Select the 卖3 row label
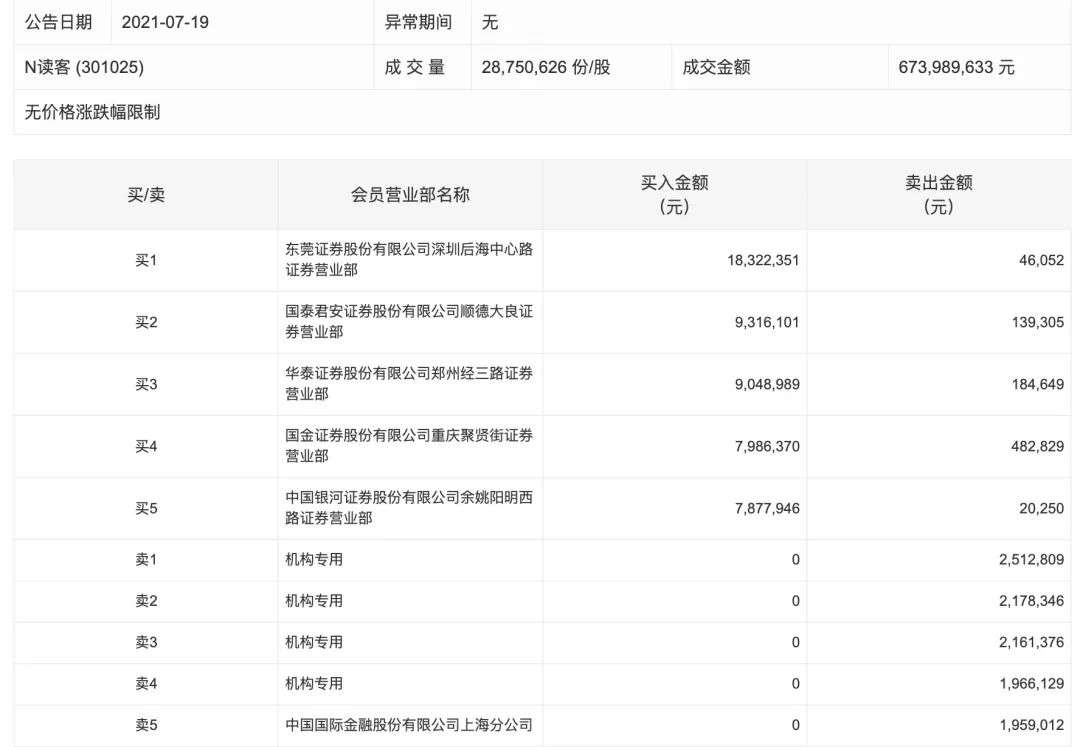 146,642
